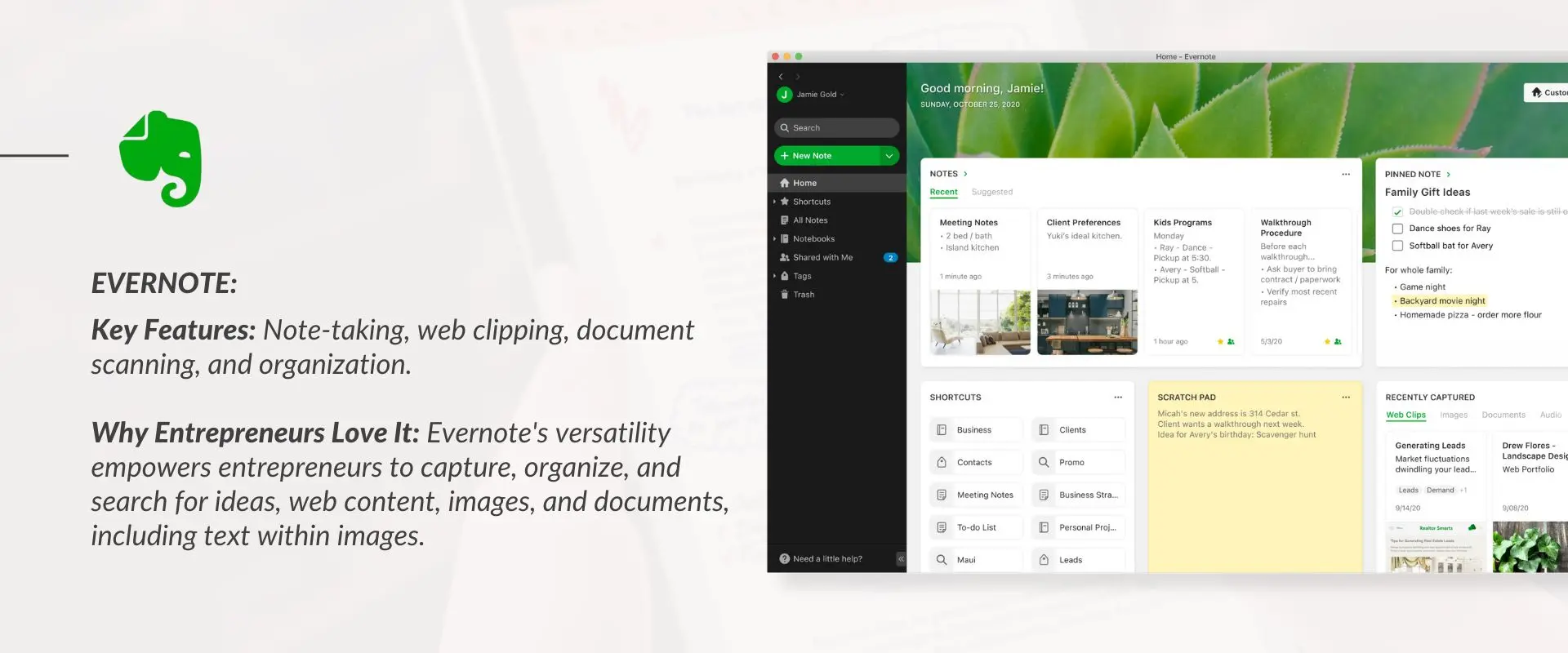Click the Shortcuts star icon

(785, 202)
